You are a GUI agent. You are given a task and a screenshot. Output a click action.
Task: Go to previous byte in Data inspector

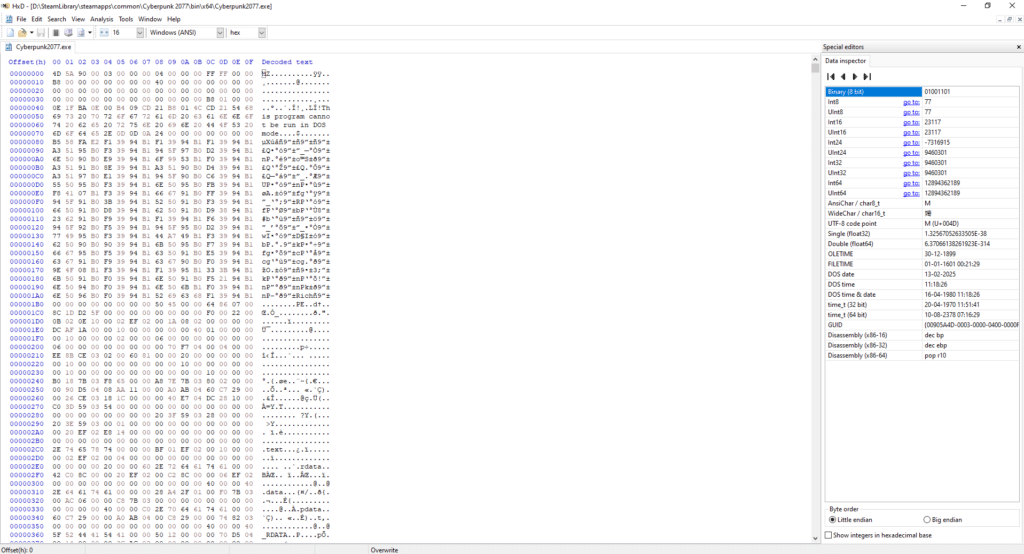click(842, 76)
